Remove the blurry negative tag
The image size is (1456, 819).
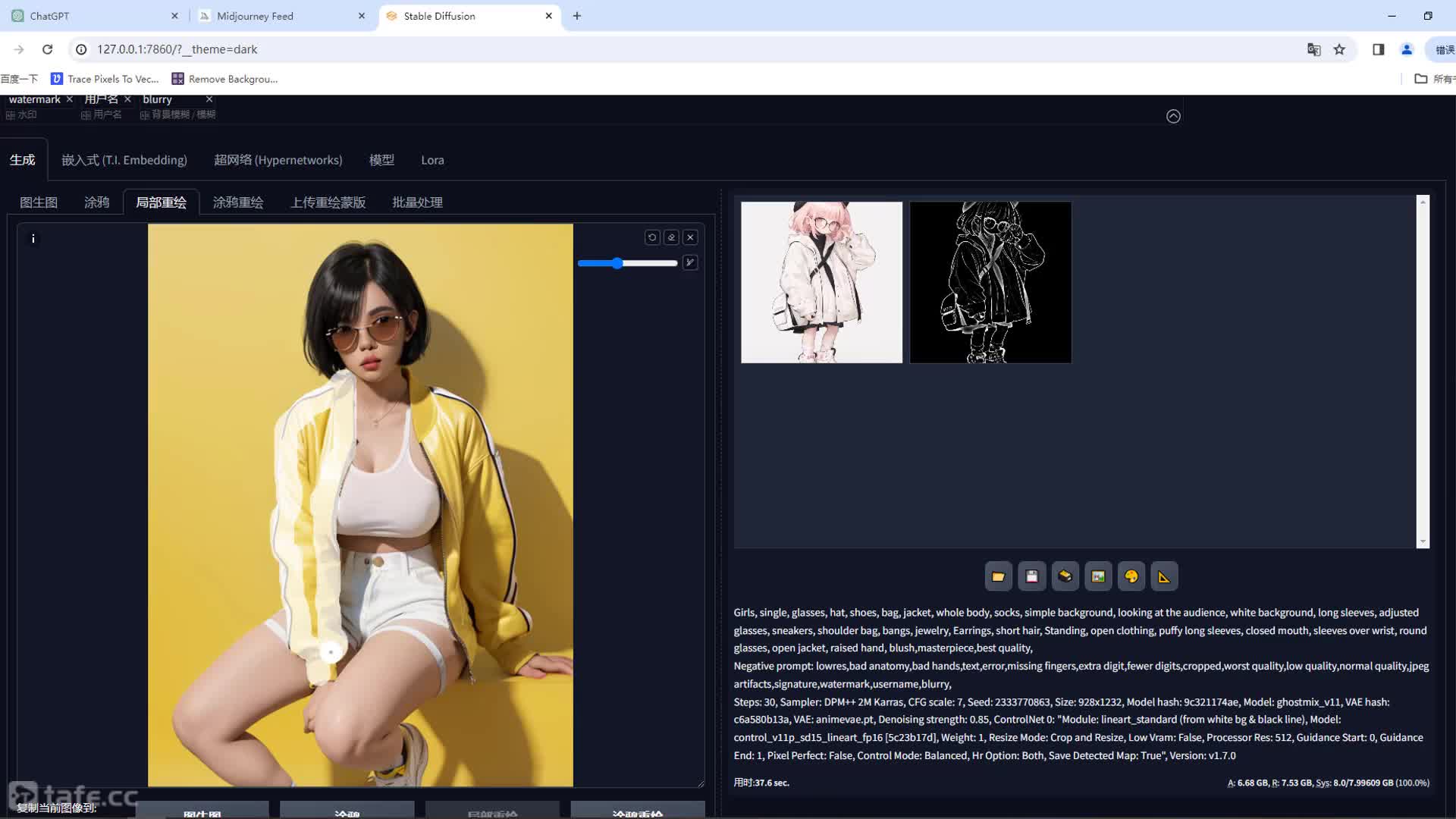point(209,99)
